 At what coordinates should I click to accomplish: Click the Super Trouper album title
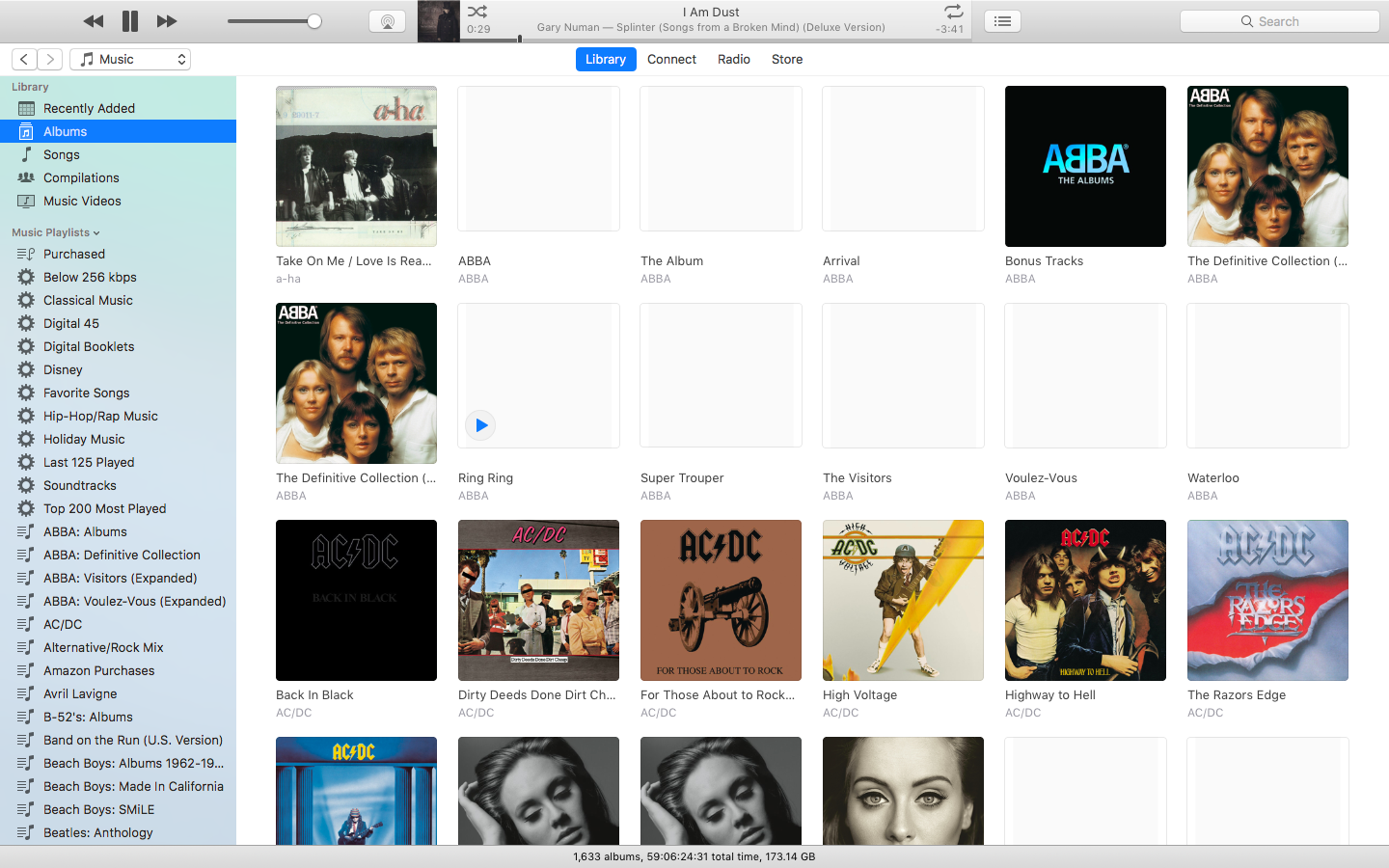(682, 478)
